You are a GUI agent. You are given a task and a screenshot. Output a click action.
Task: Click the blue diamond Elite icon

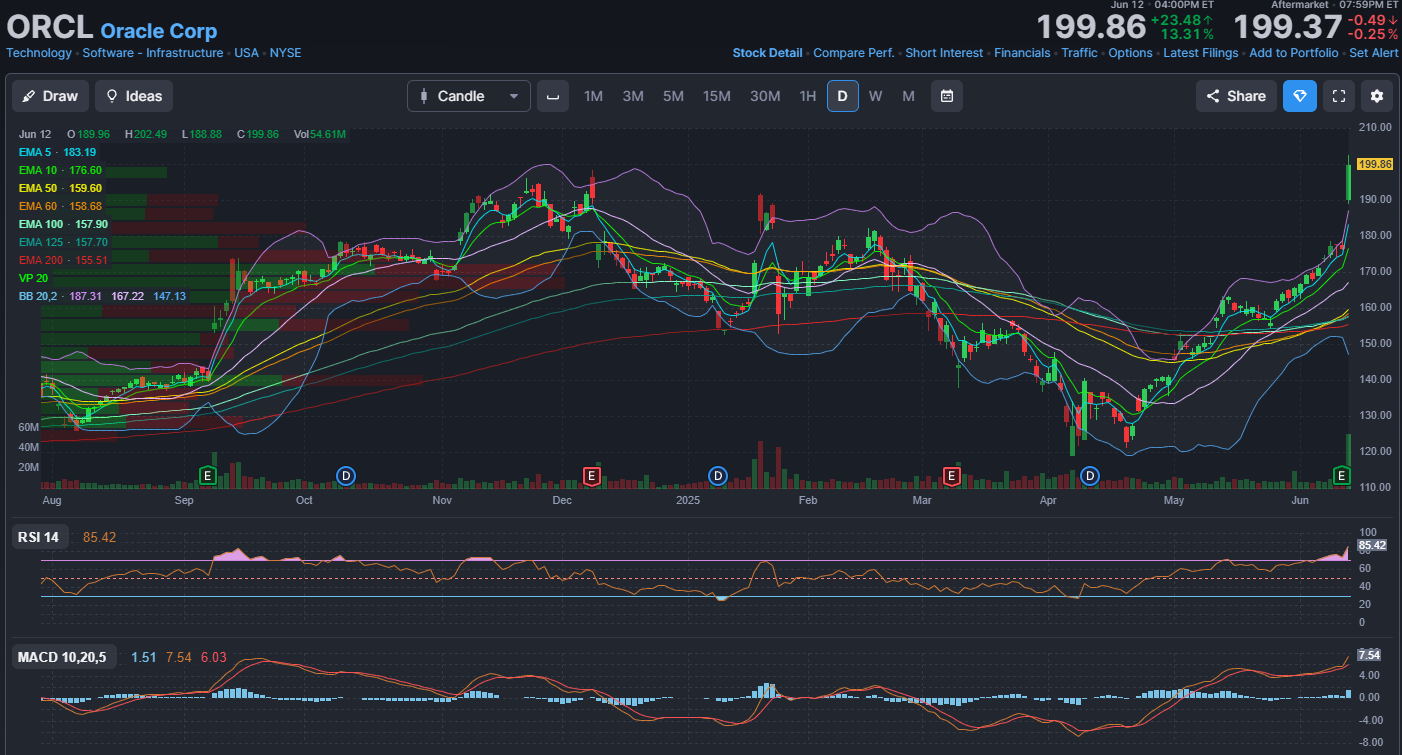[x=1300, y=96]
